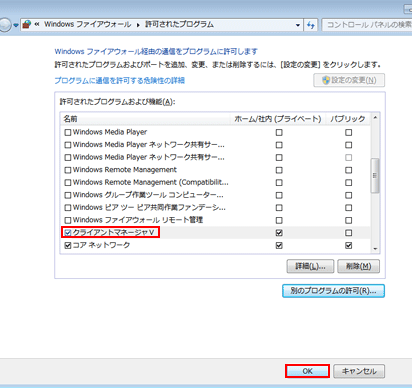
Task: Select the Windows グループ作業ツール row text
Action: point(148,195)
